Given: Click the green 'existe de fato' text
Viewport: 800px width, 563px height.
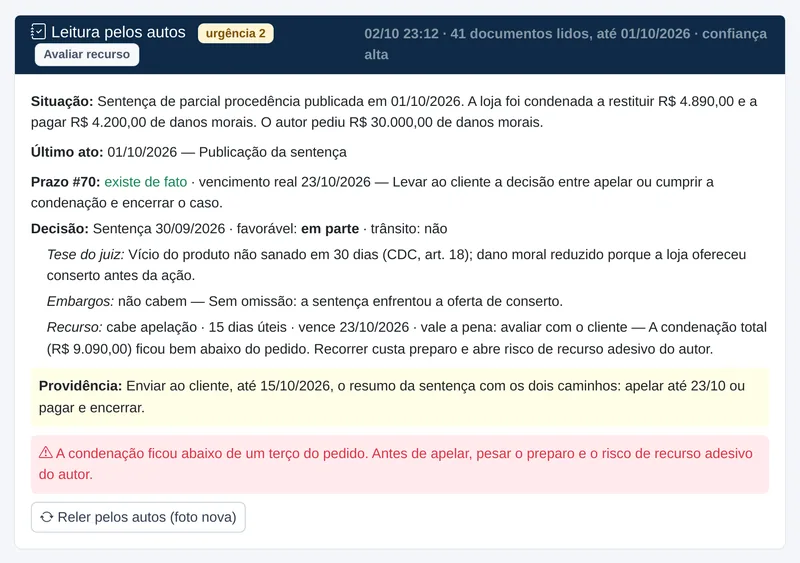Looking at the screenshot, I should (x=145, y=182).
